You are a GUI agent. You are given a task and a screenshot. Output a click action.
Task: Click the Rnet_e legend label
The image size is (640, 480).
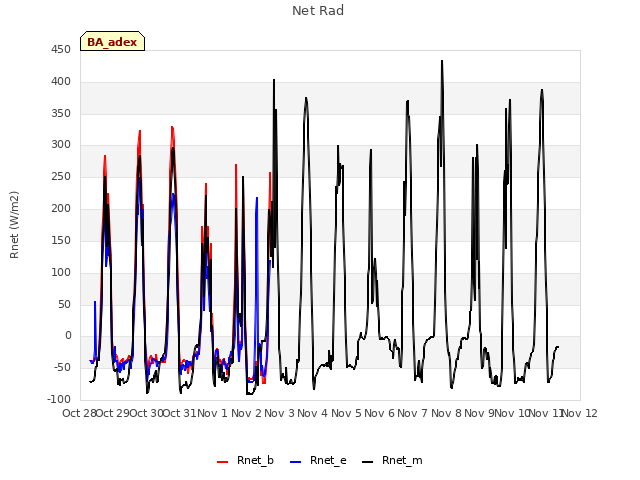(x=328, y=460)
